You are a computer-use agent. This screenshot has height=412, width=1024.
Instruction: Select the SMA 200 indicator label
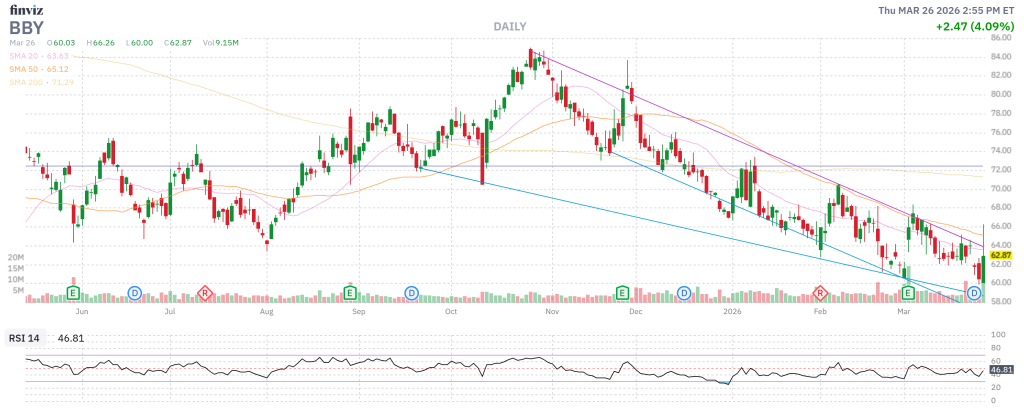point(43,82)
